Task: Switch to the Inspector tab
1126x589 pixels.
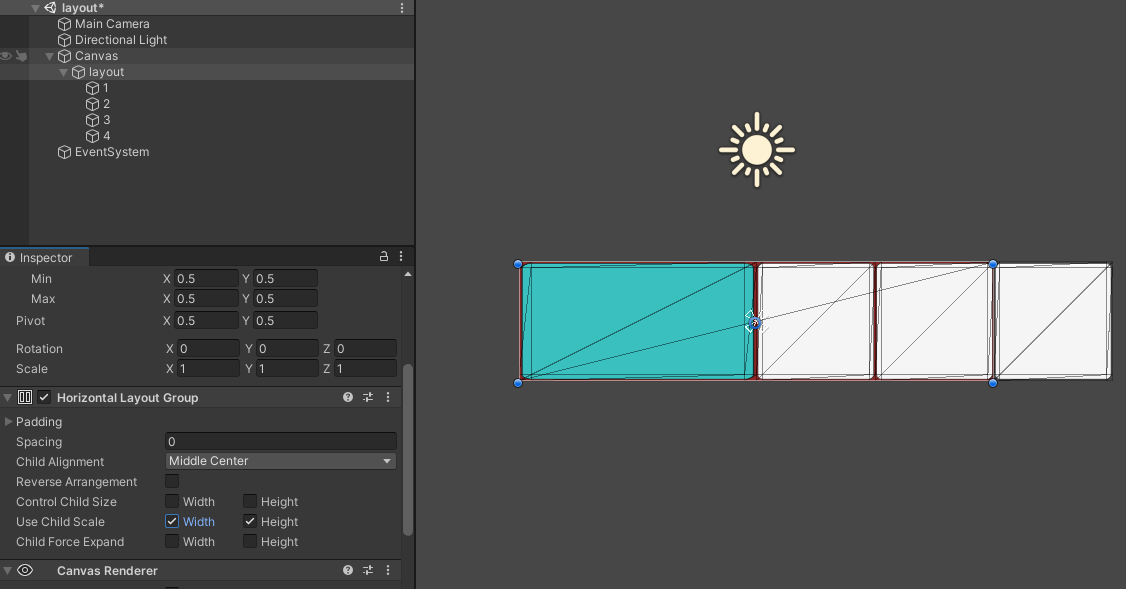Action: [45, 257]
